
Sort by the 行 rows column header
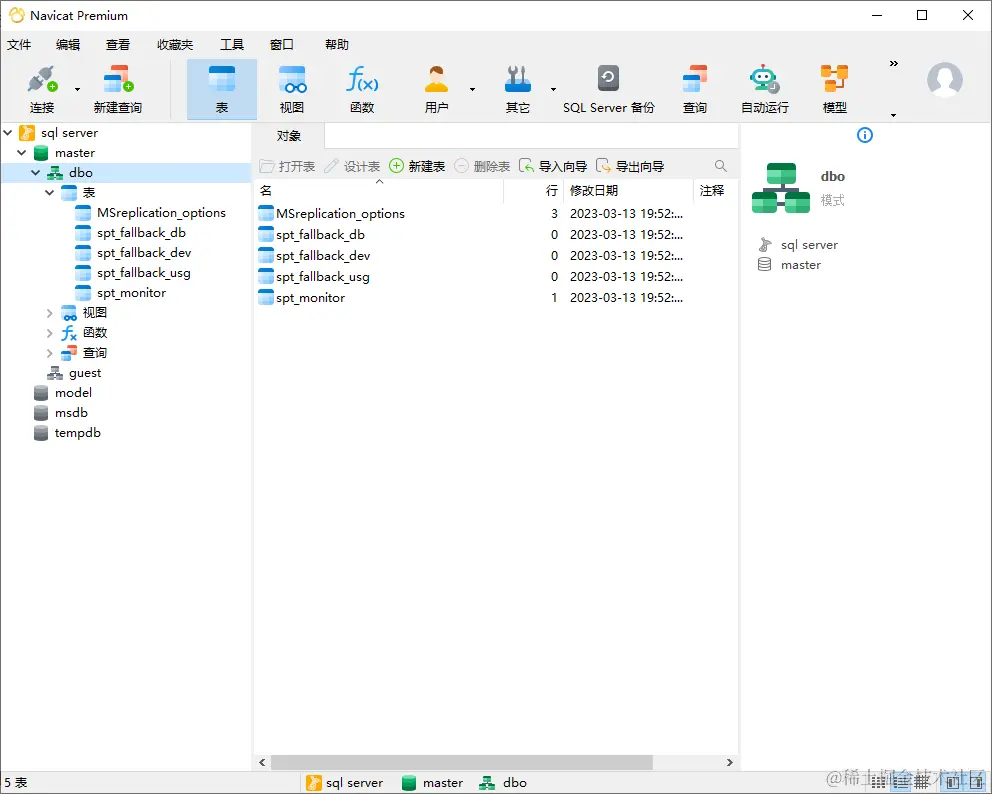[533, 190]
